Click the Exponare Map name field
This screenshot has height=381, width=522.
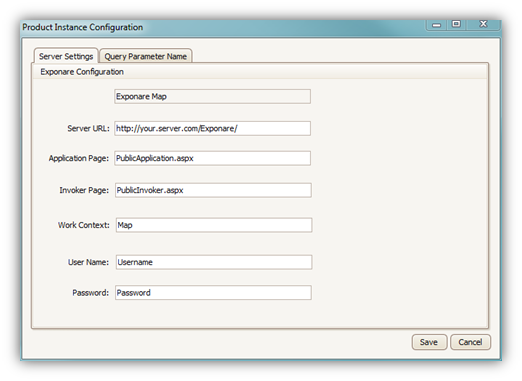tap(212, 96)
